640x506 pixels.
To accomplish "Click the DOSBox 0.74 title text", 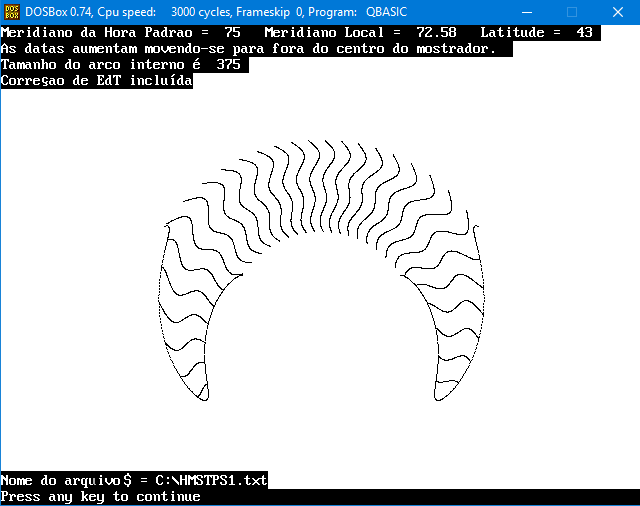I will [x=216, y=12].
